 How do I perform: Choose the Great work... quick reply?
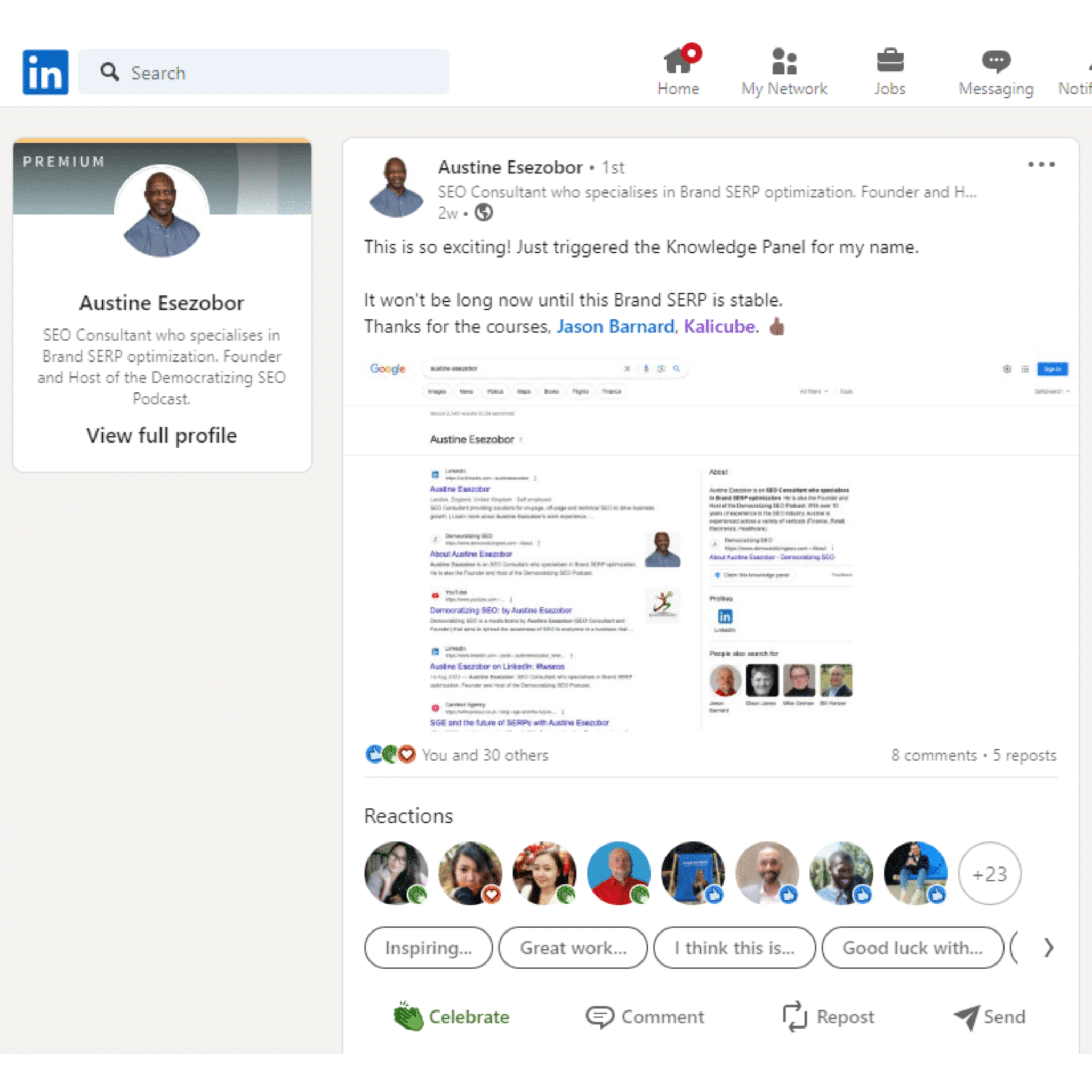(573, 948)
